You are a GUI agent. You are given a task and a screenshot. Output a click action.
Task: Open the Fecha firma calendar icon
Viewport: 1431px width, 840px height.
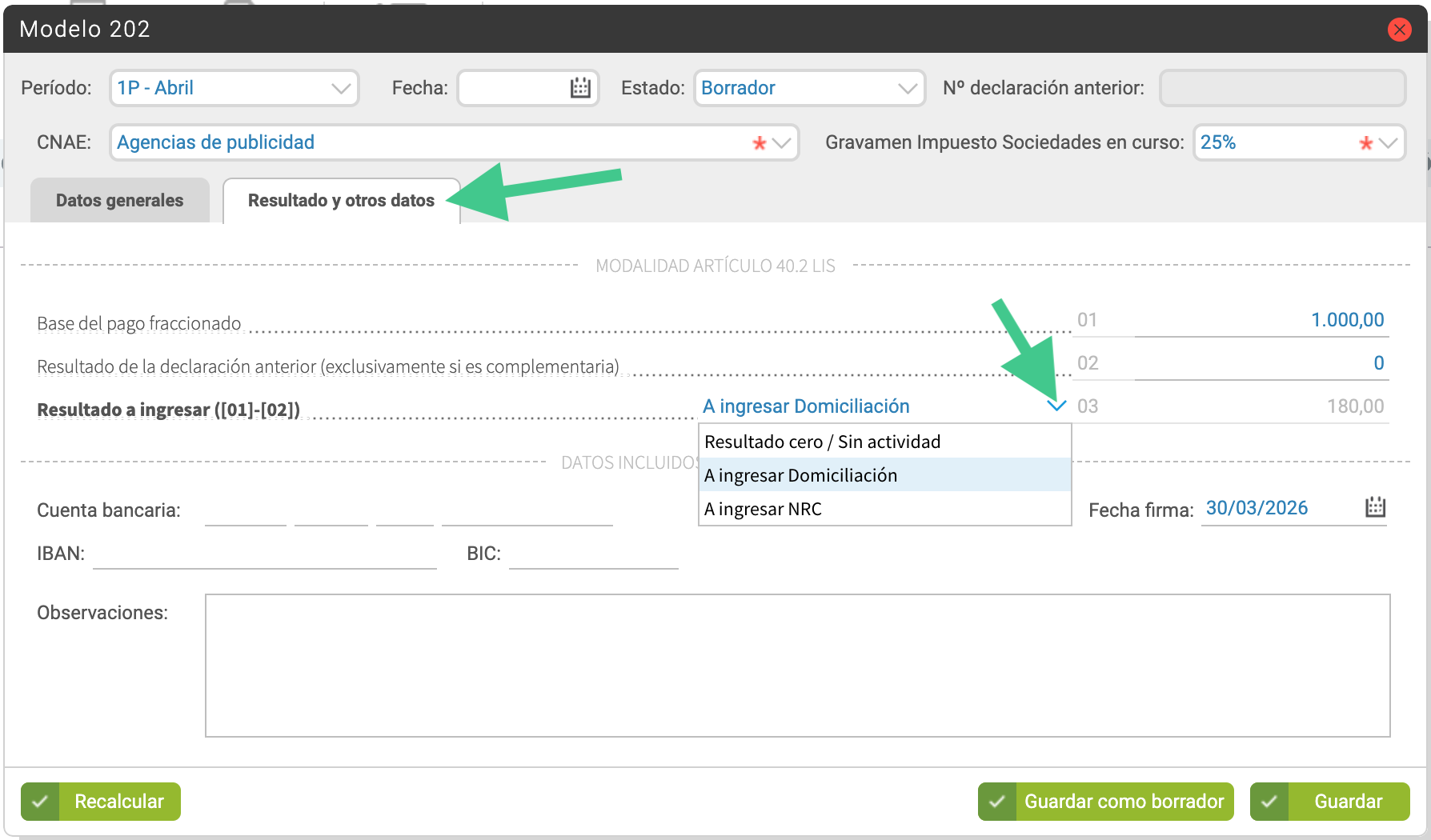coord(1375,507)
